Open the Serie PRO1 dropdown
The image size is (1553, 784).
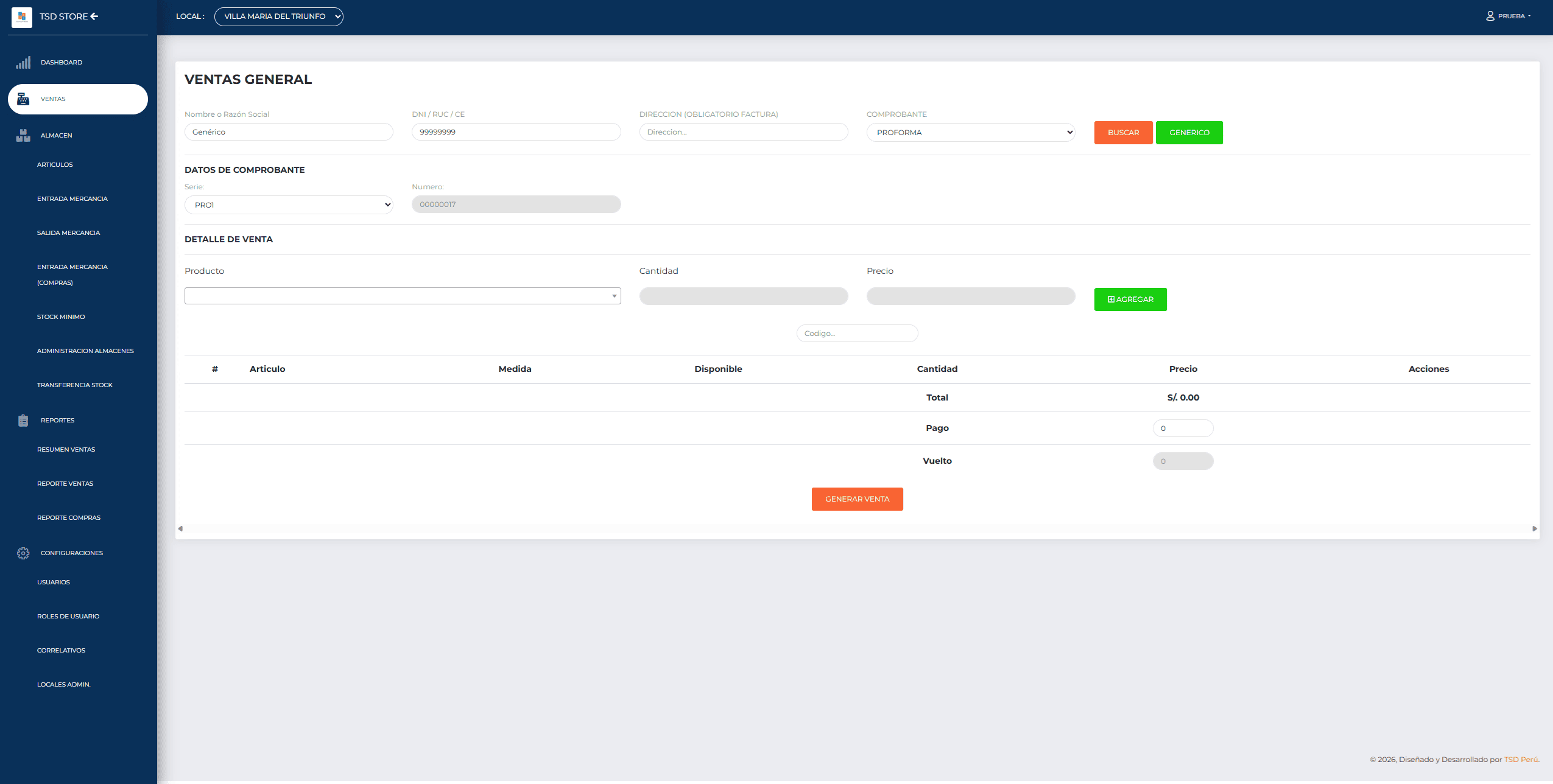[x=289, y=205]
